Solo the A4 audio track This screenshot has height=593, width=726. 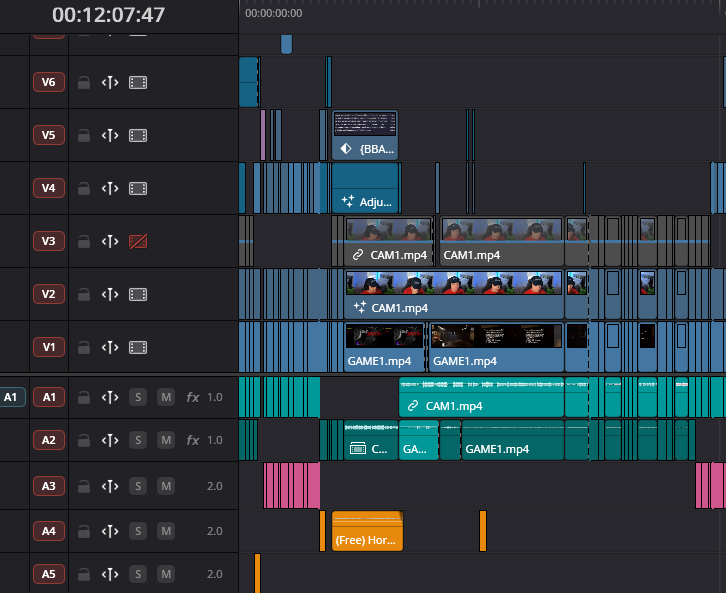click(138, 531)
